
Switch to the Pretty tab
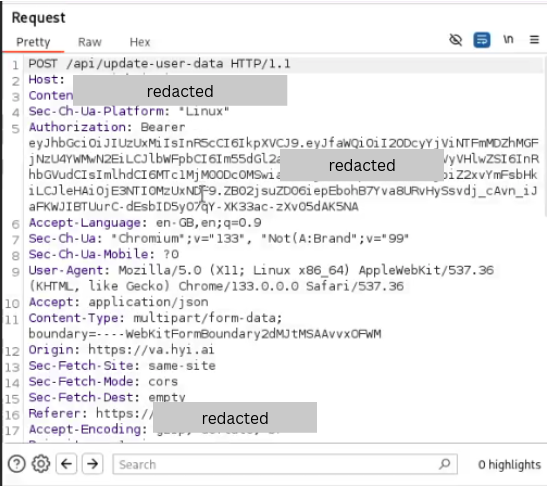coord(33,42)
